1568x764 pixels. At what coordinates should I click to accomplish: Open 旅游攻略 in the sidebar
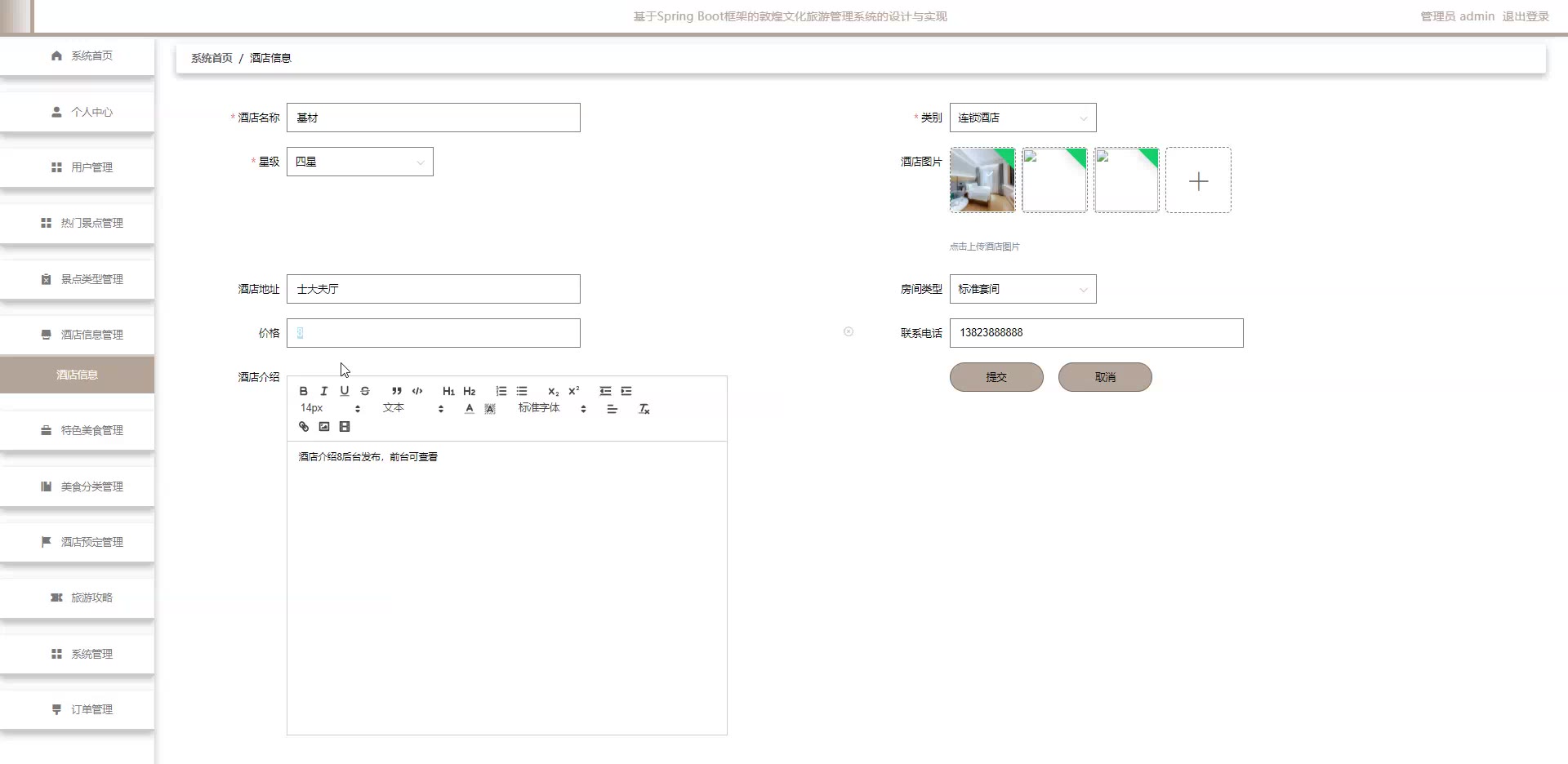coord(77,597)
